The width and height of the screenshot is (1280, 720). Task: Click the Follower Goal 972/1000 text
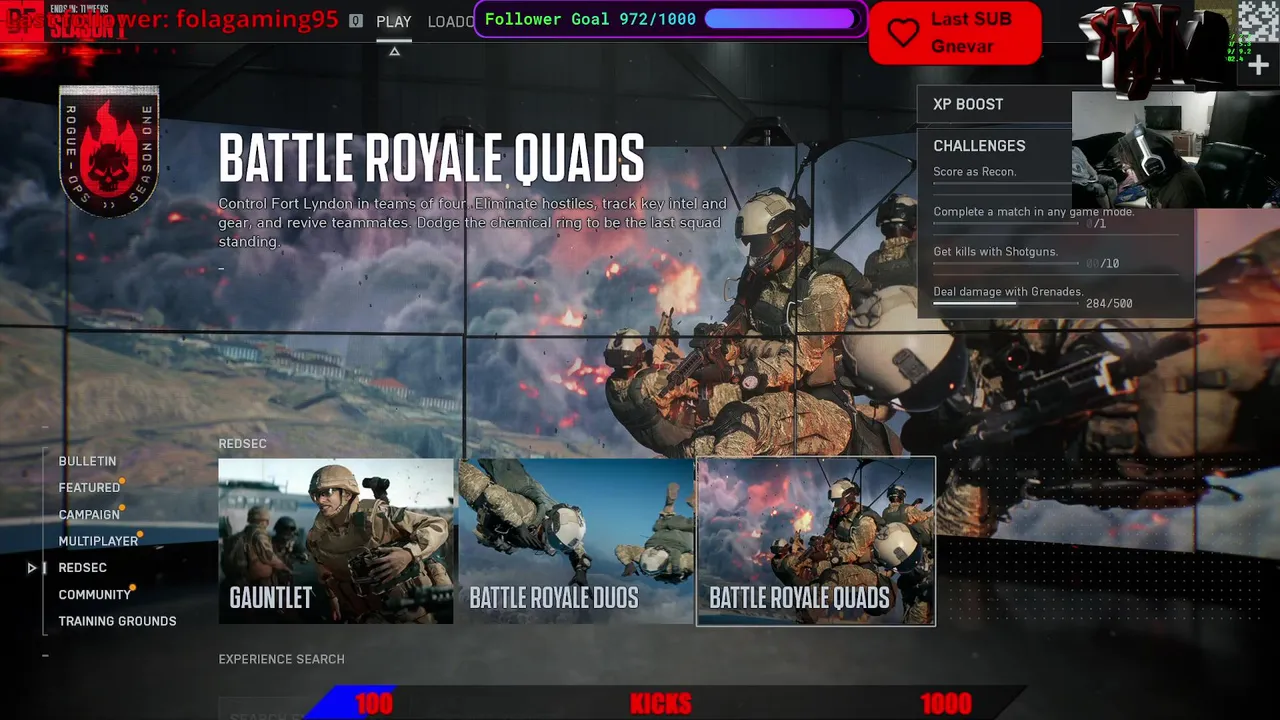tap(590, 19)
